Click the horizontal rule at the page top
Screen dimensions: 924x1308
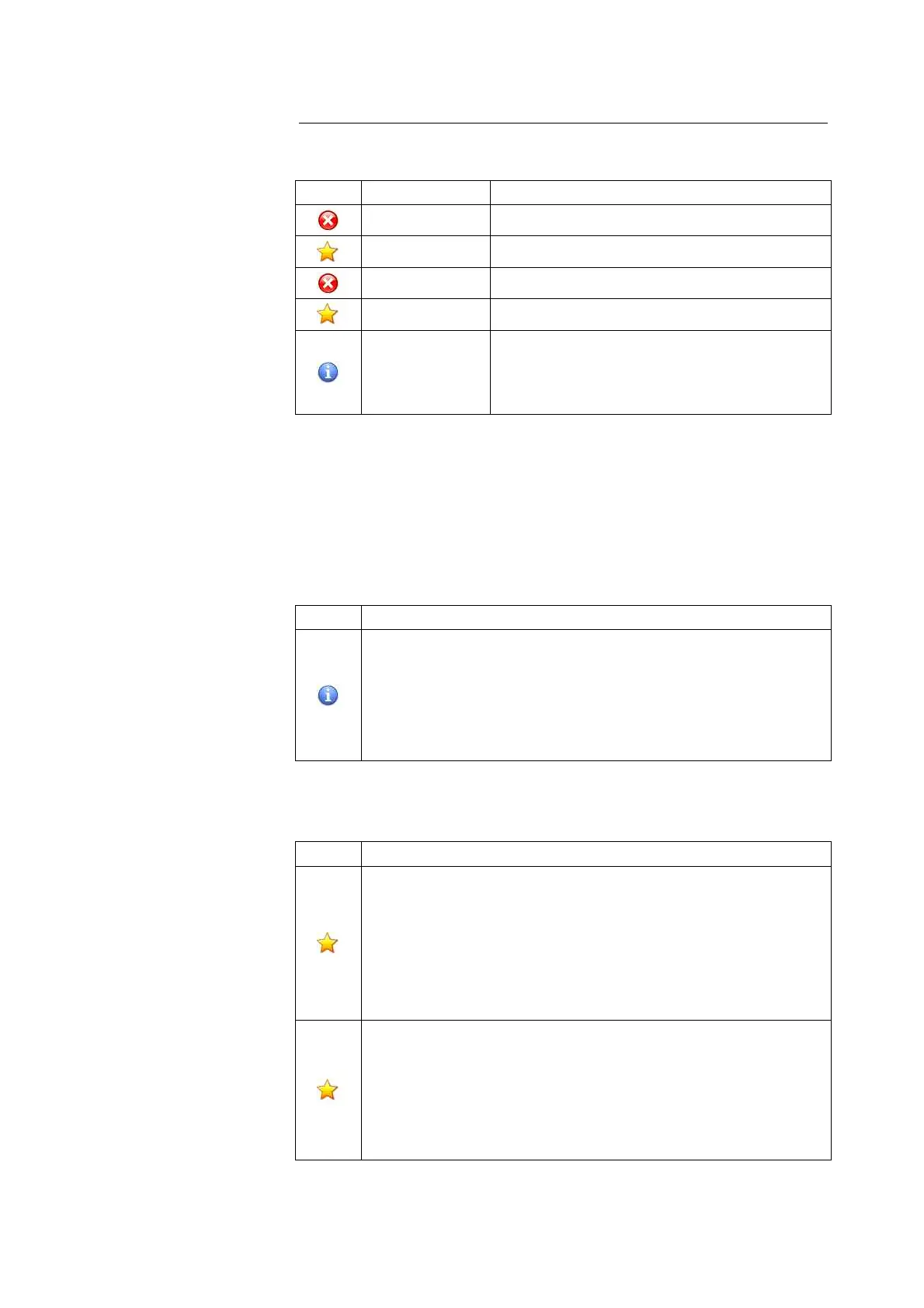coord(563,123)
